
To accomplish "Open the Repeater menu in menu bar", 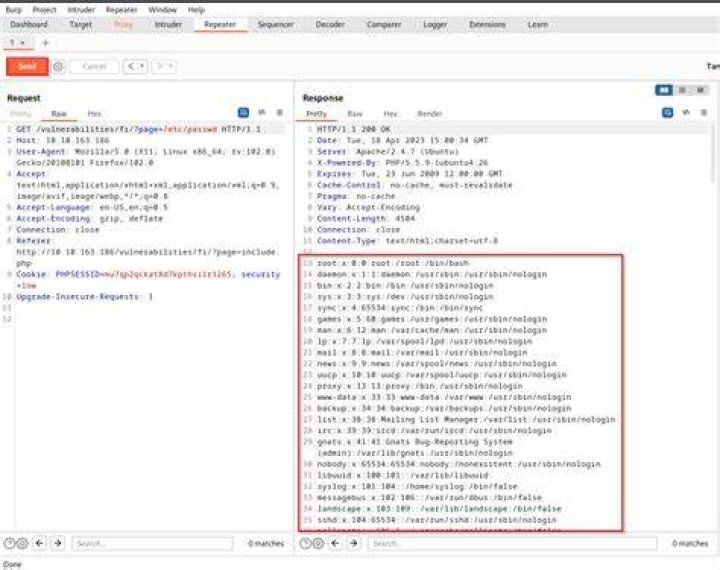I will [121, 10].
